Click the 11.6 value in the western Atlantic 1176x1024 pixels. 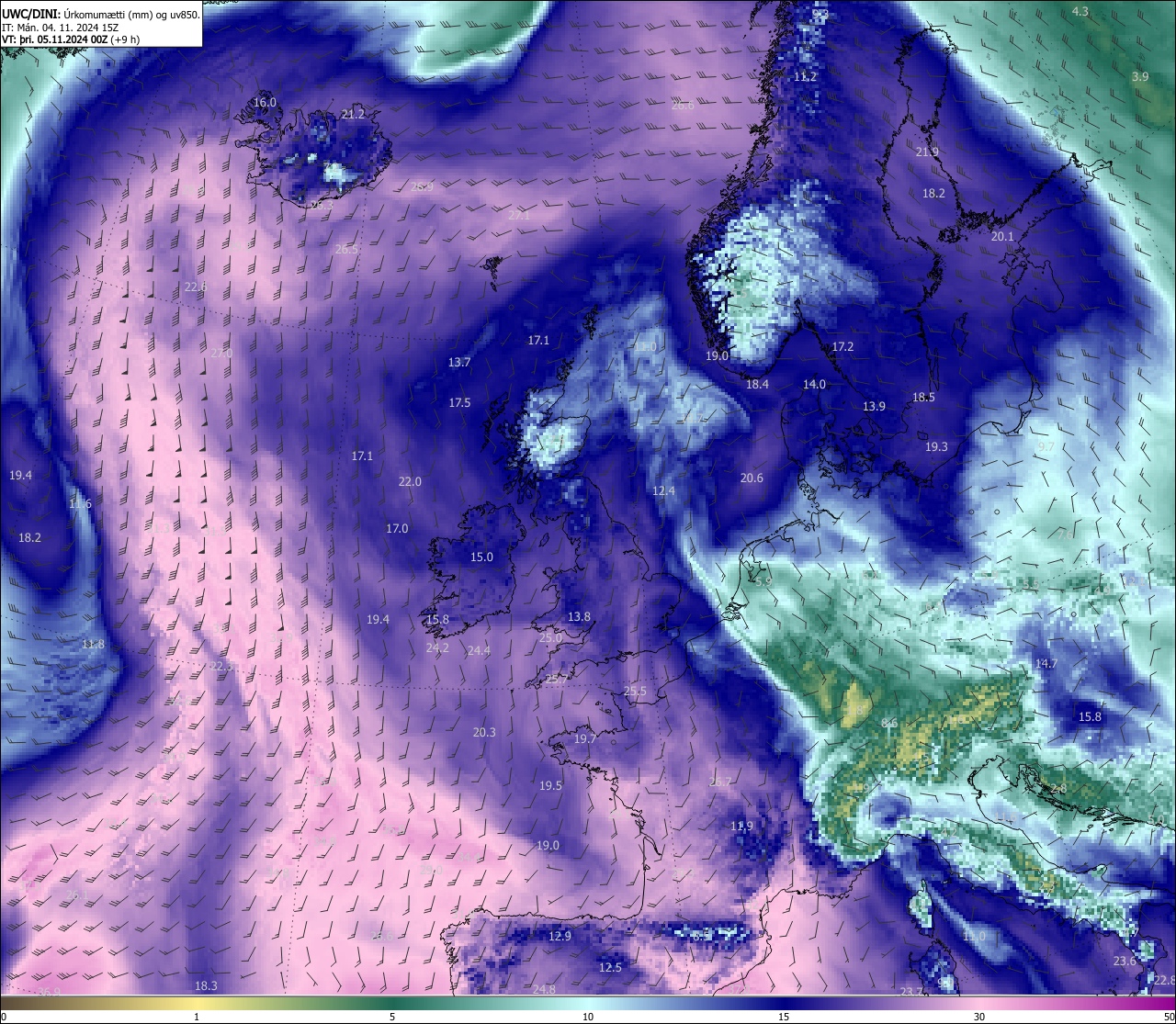pos(80,503)
